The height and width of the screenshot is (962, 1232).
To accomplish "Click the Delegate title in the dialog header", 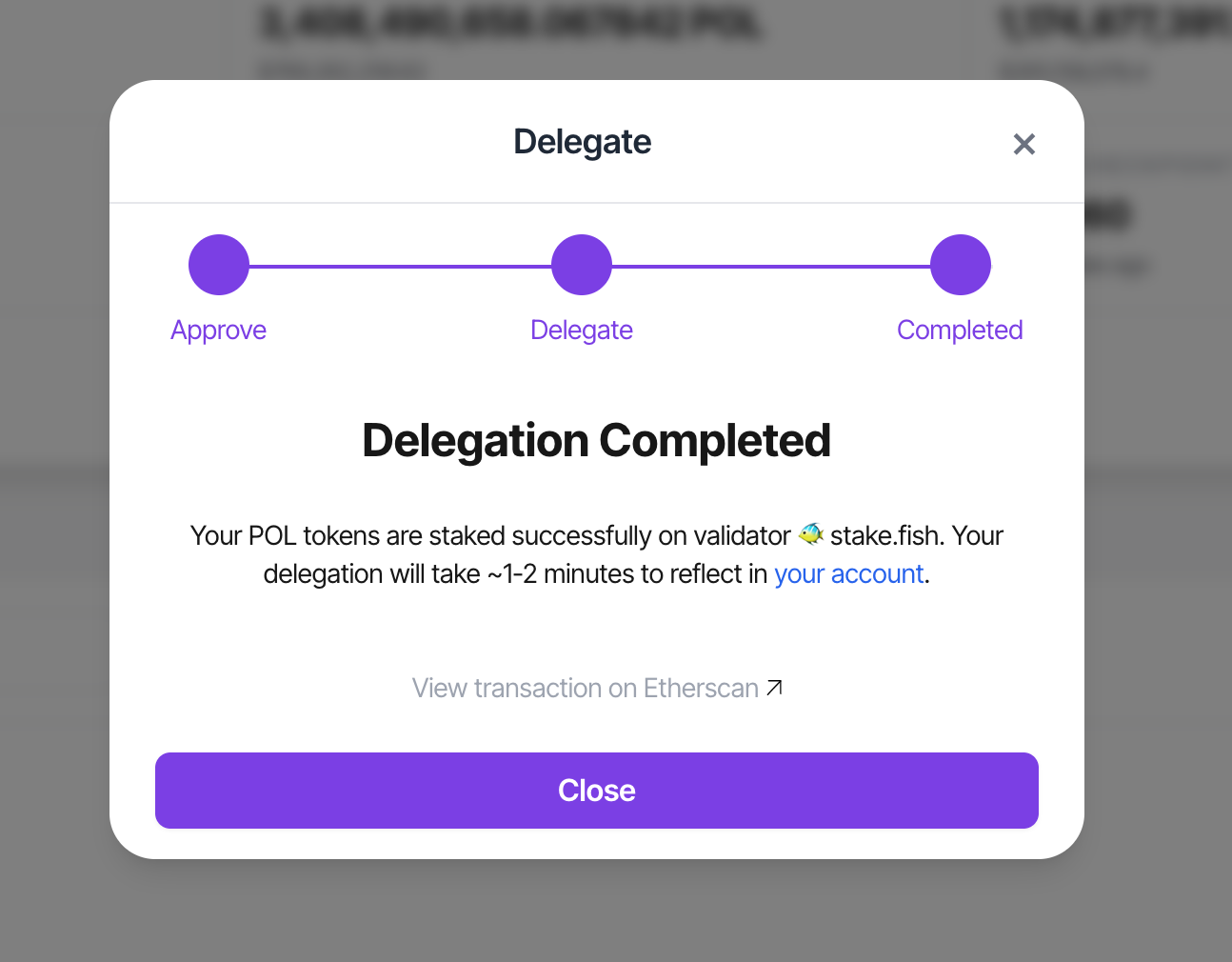I will click(x=582, y=142).
